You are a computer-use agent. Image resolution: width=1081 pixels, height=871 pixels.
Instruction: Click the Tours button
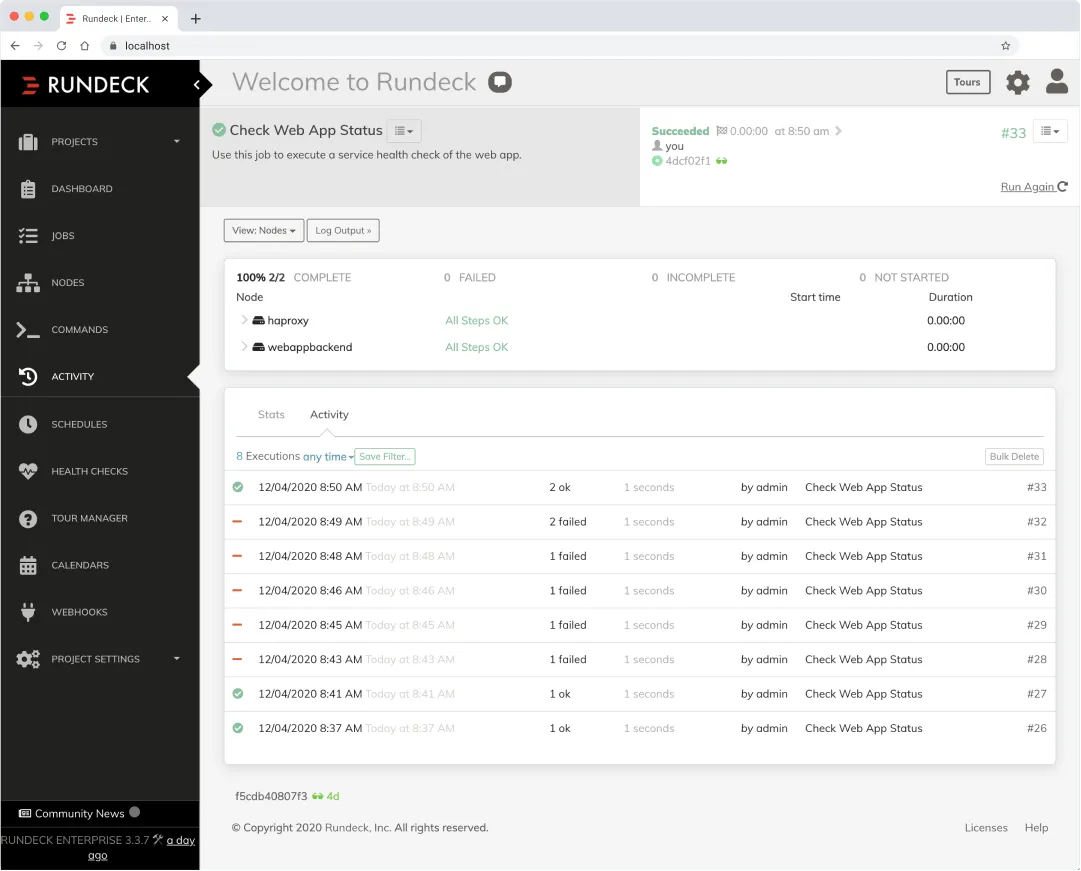tap(967, 83)
